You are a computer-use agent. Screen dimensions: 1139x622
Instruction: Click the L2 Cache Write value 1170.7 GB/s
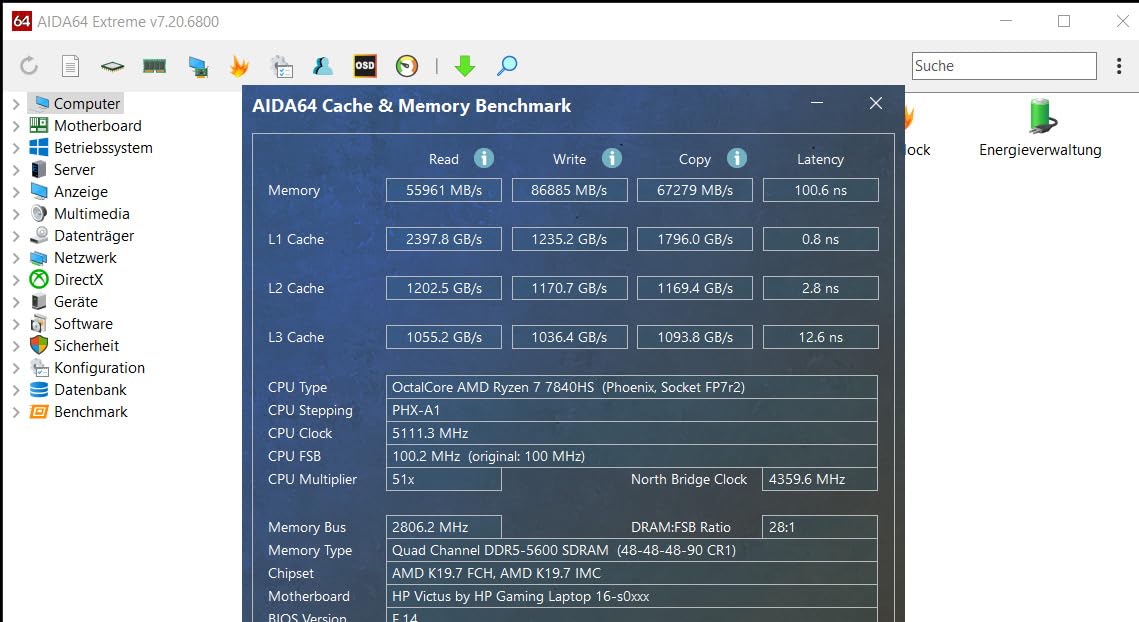pyautogui.click(x=570, y=288)
